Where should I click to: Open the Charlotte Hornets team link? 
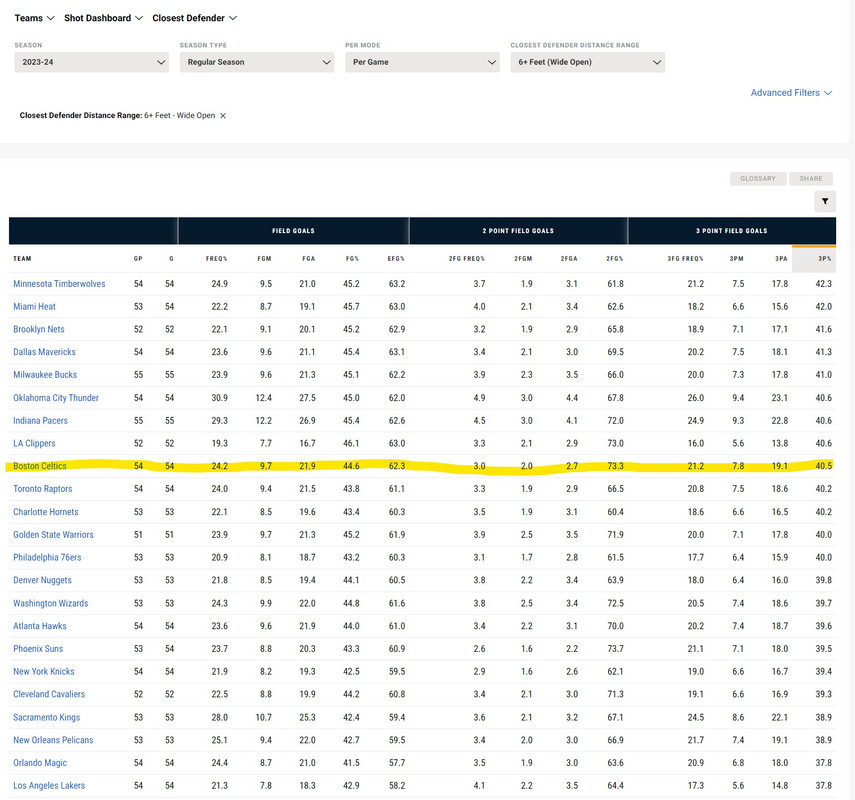coord(46,512)
